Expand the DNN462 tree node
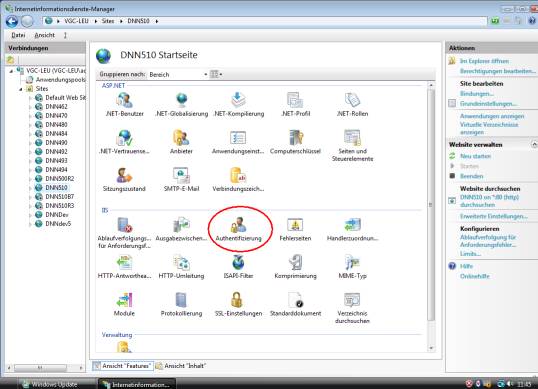Viewport: 538px width, 389px height. [x=30, y=107]
